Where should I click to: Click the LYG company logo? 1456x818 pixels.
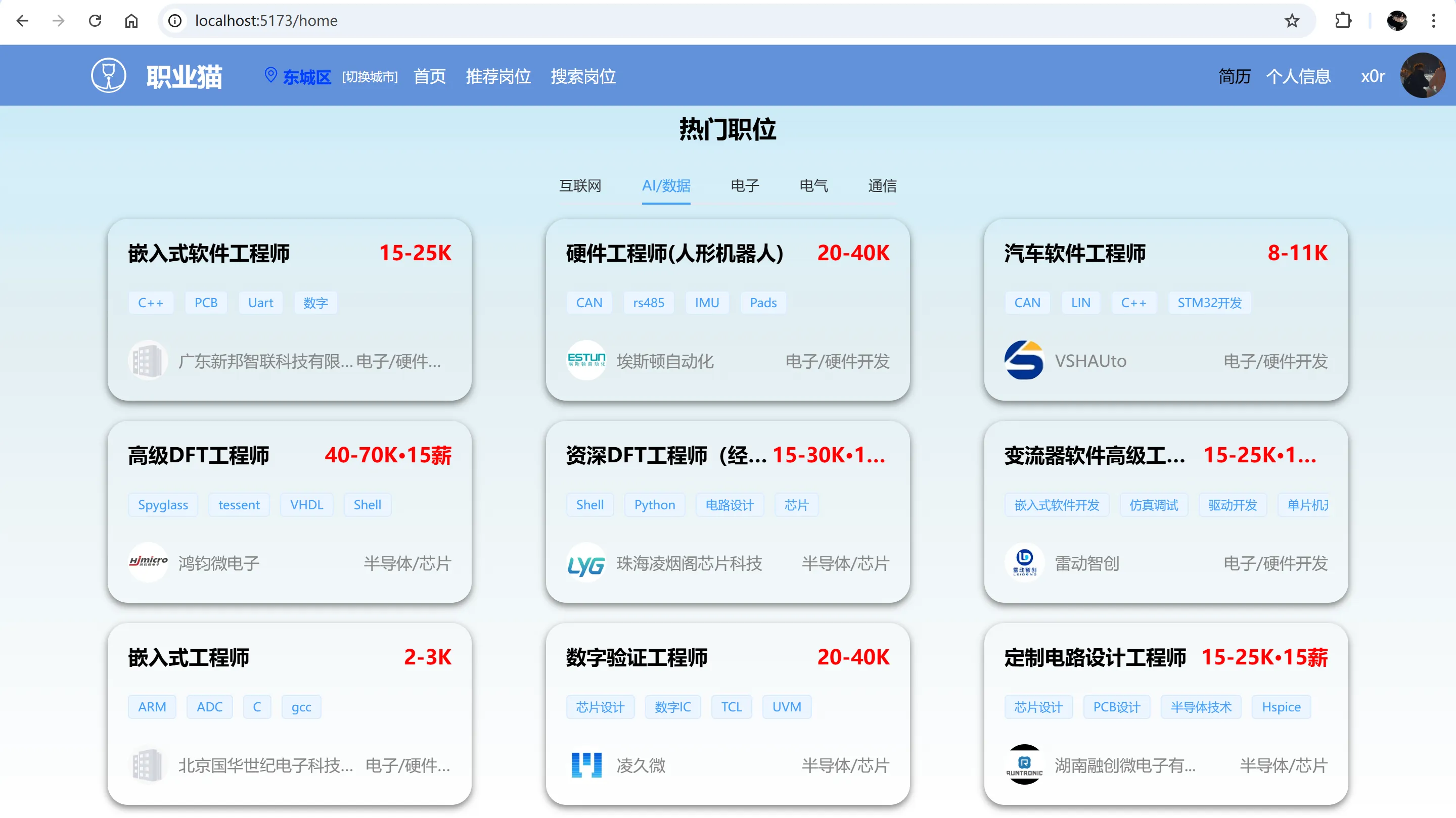pos(586,563)
